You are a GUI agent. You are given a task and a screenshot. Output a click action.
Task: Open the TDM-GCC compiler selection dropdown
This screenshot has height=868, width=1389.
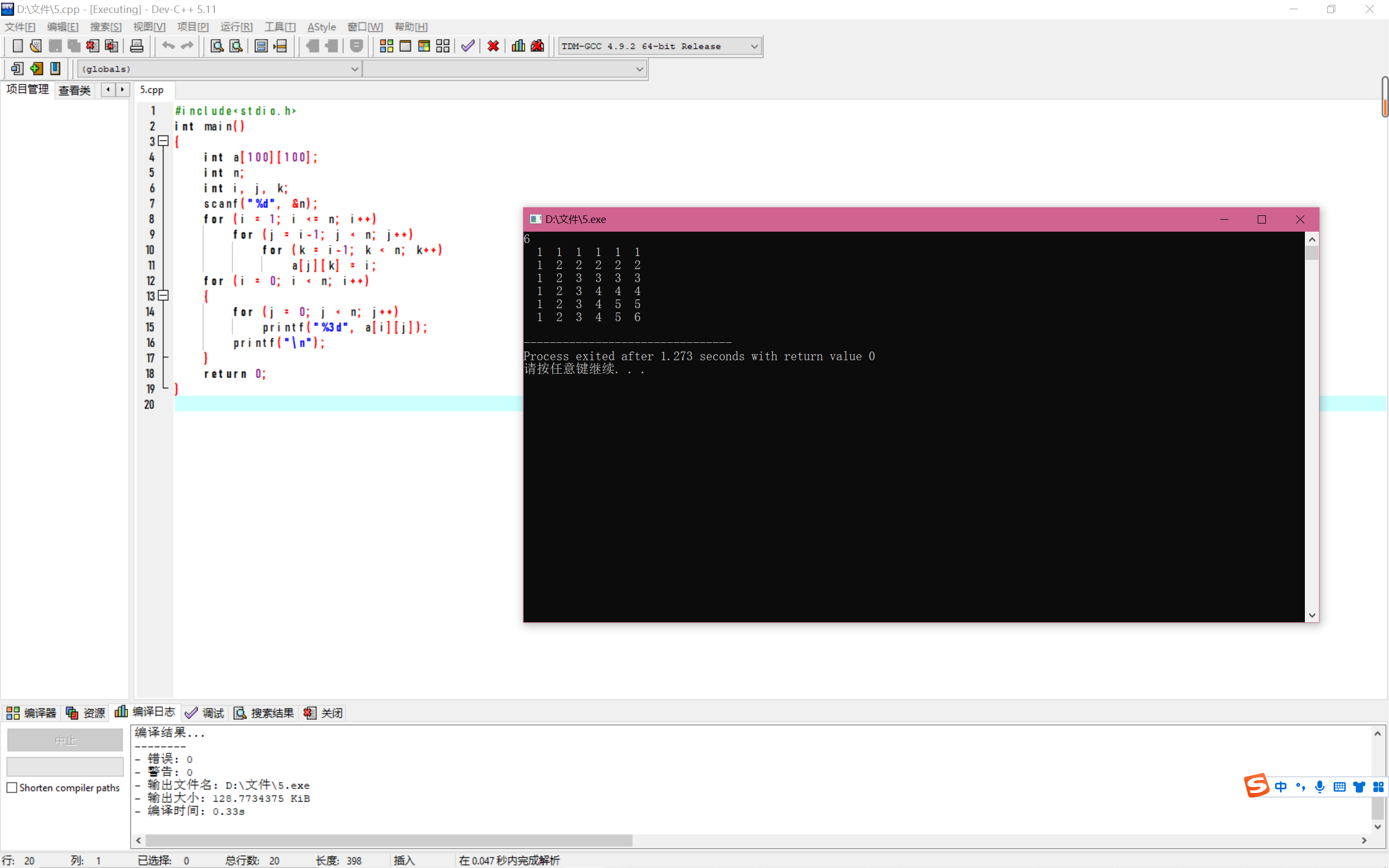click(754, 46)
